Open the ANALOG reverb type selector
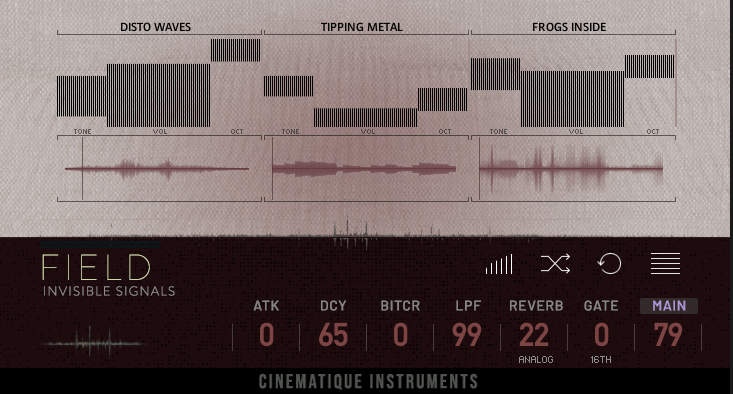Screen dimensions: 733x394 pyautogui.click(x=536, y=360)
